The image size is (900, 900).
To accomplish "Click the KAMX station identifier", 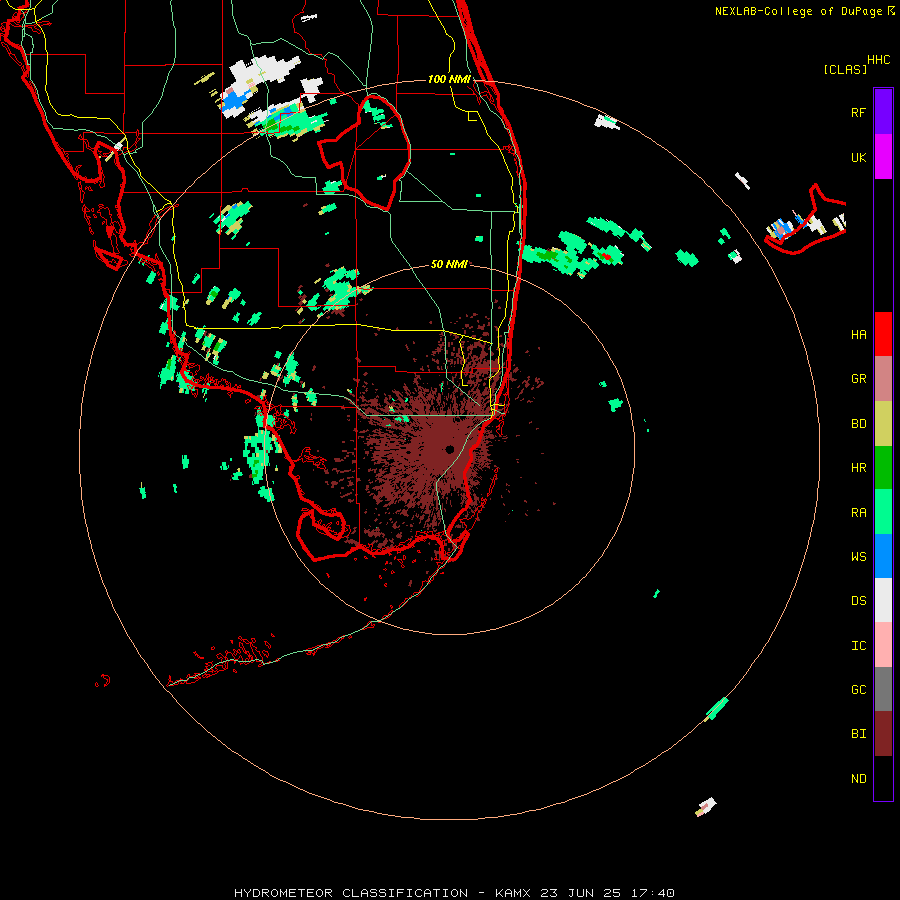I will tap(512, 893).
